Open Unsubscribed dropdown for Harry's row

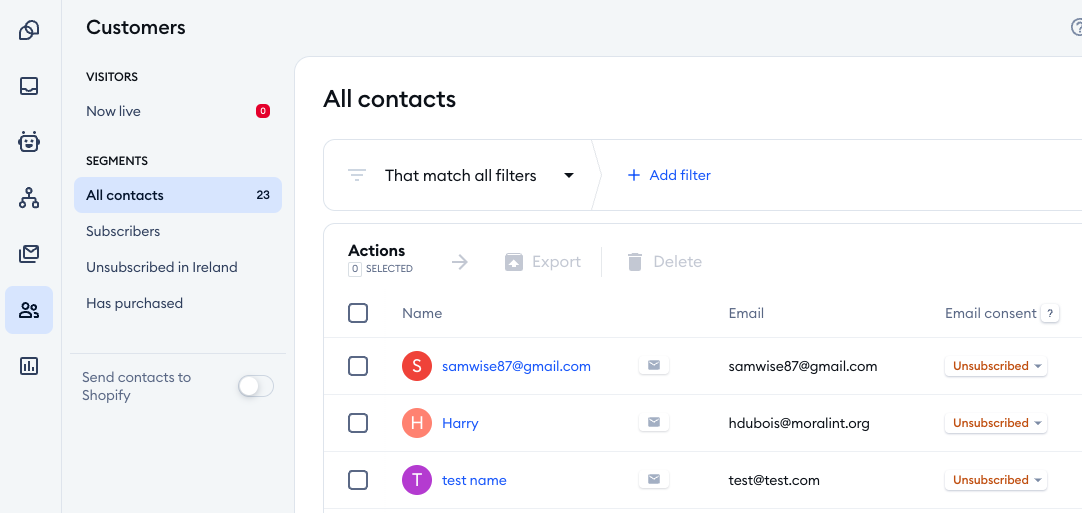click(996, 423)
